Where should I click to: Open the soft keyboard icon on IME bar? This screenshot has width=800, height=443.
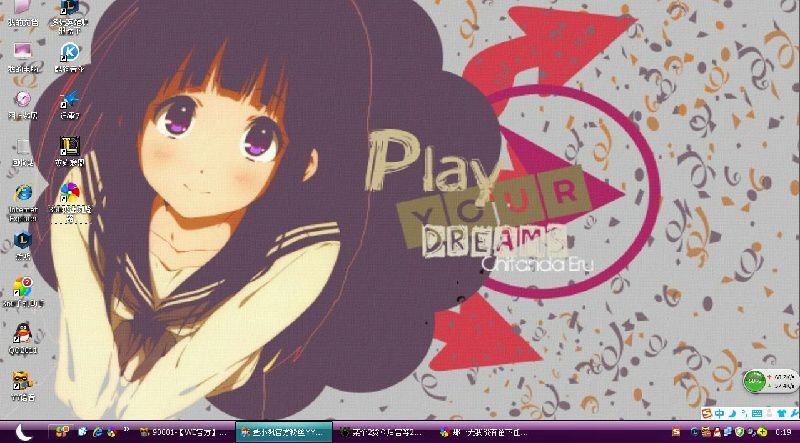757,413
